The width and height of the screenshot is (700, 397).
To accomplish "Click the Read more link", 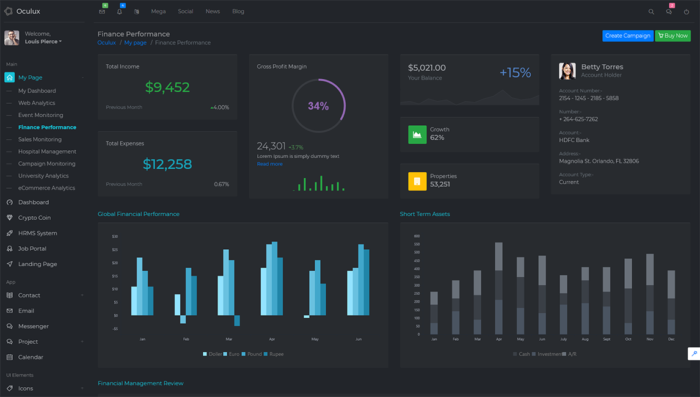I will [269, 164].
